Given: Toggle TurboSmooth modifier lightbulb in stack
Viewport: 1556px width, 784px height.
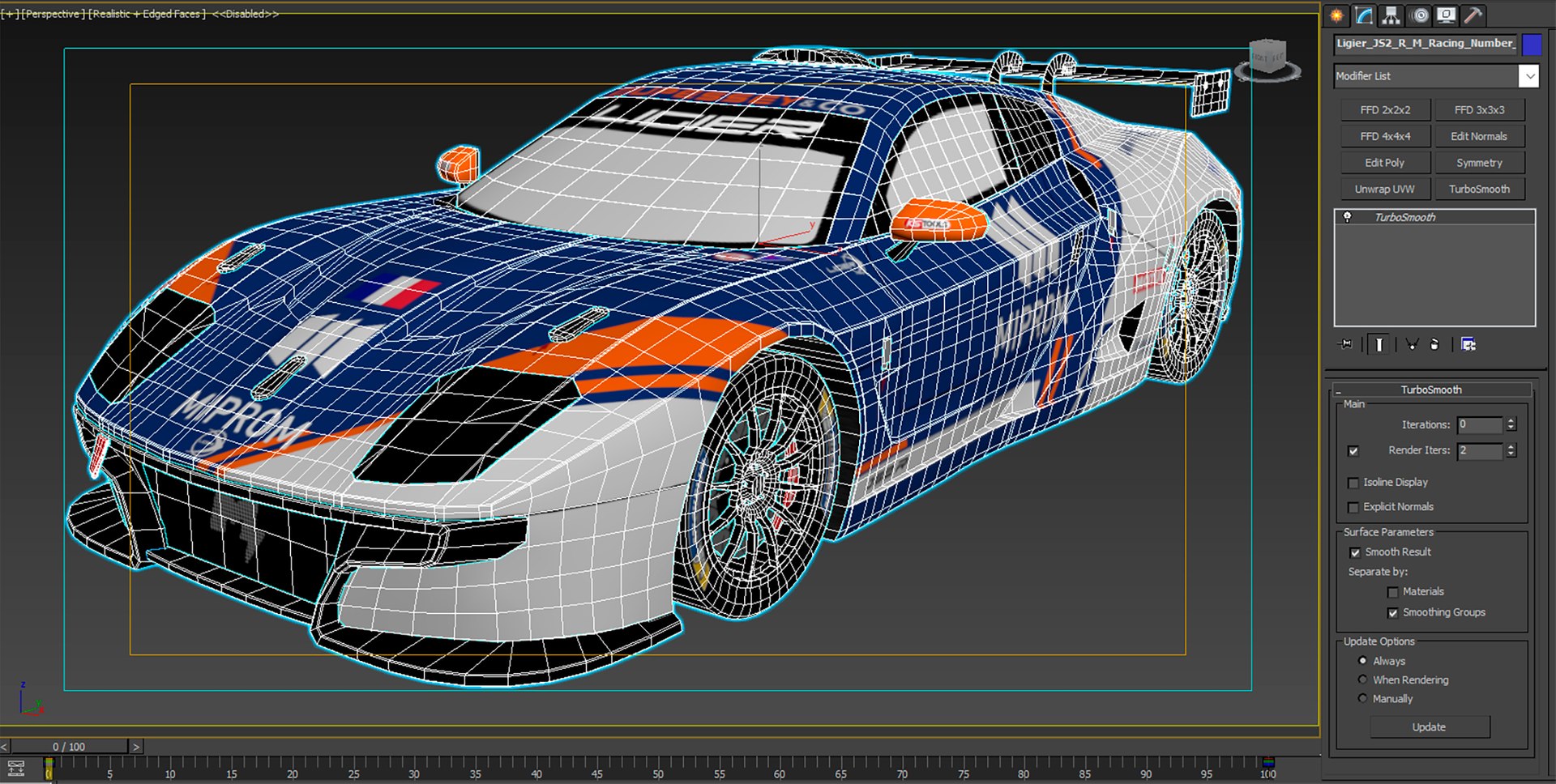Looking at the screenshot, I should (1347, 217).
